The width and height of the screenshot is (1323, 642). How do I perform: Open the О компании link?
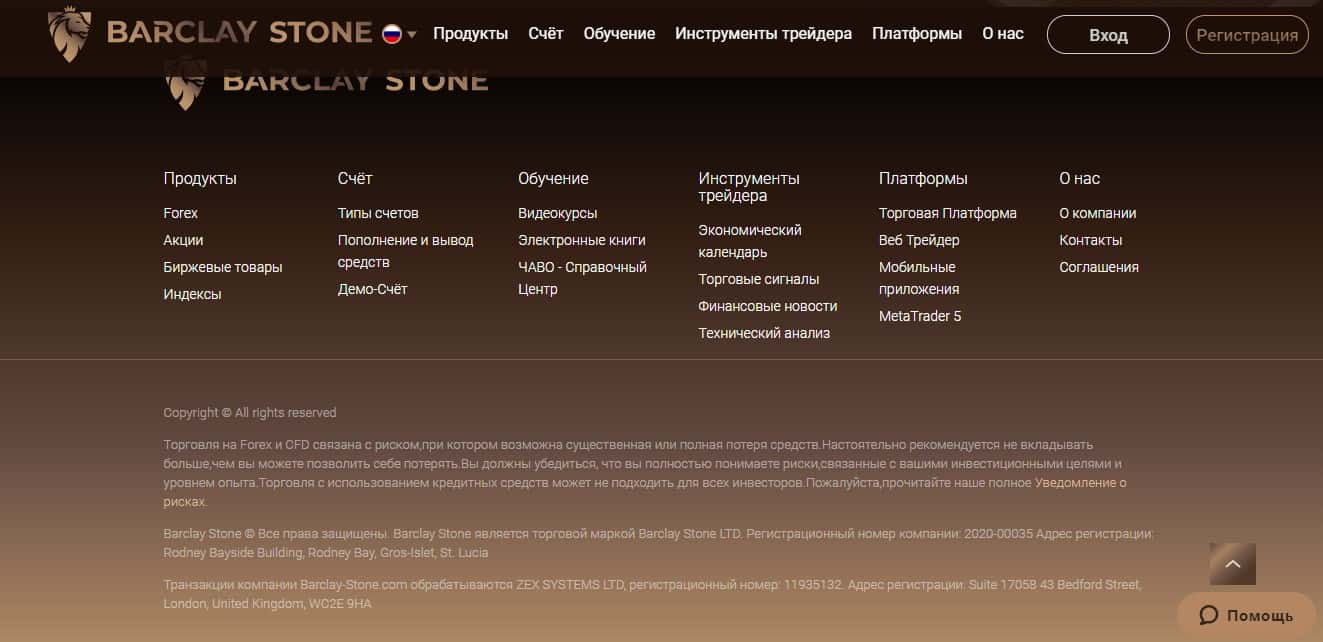(1098, 213)
